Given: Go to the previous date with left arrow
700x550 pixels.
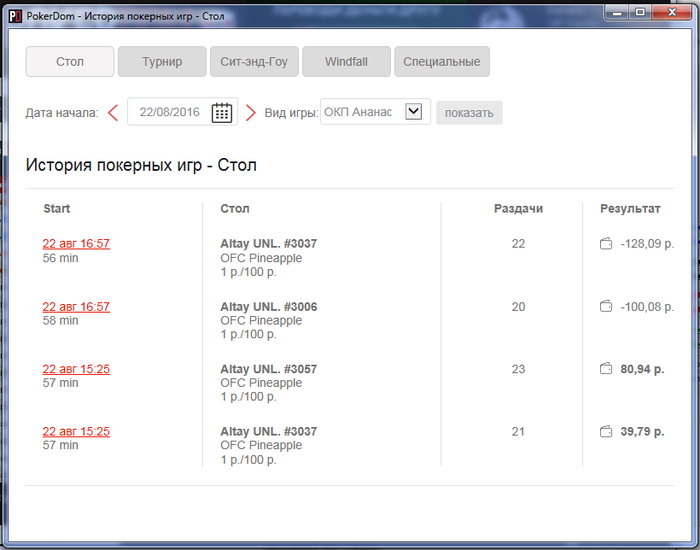Looking at the screenshot, I should (x=113, y=112).
